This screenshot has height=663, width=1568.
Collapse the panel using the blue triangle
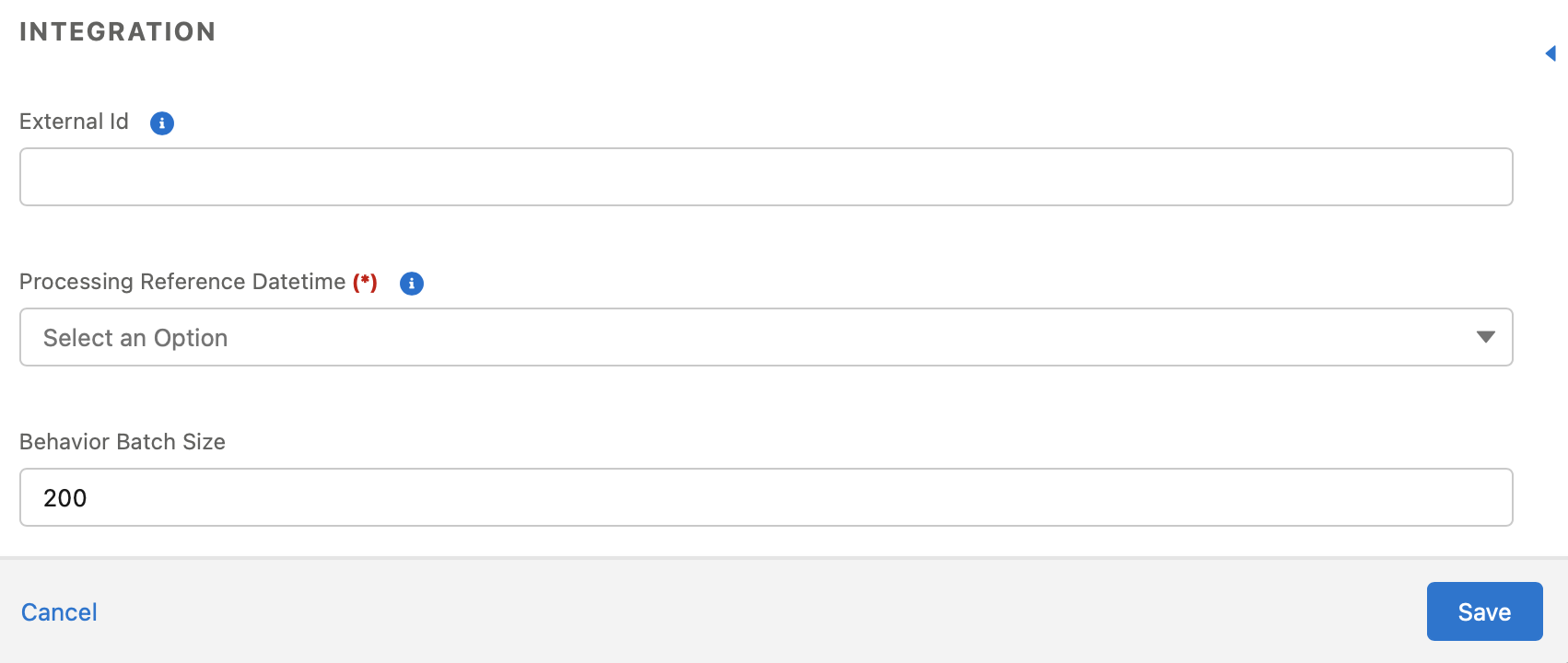pos(1550,53)
